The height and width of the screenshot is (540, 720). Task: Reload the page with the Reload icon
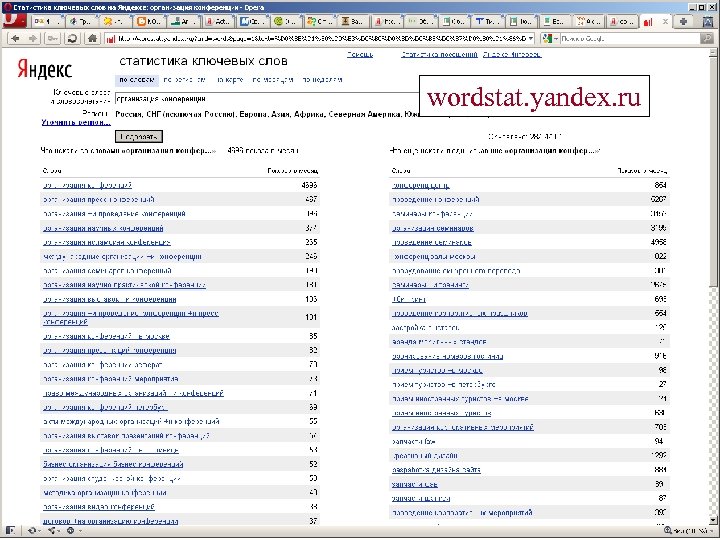(72, 39)
